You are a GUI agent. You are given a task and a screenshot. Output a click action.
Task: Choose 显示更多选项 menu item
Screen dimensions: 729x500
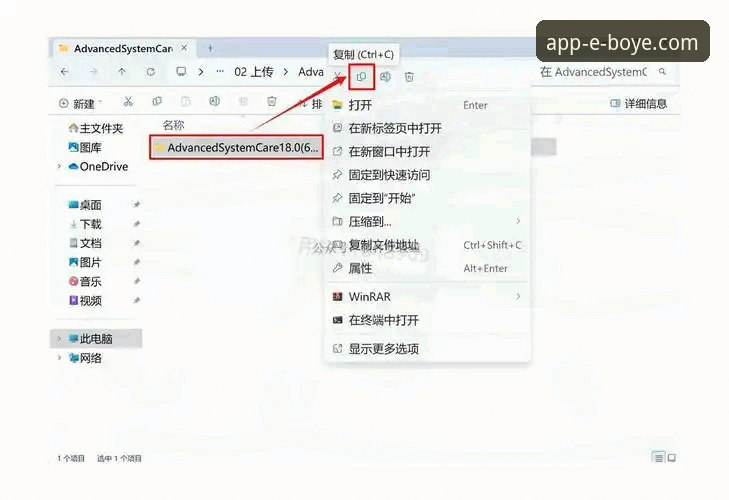pyautogui.click(x=428, y=348)
